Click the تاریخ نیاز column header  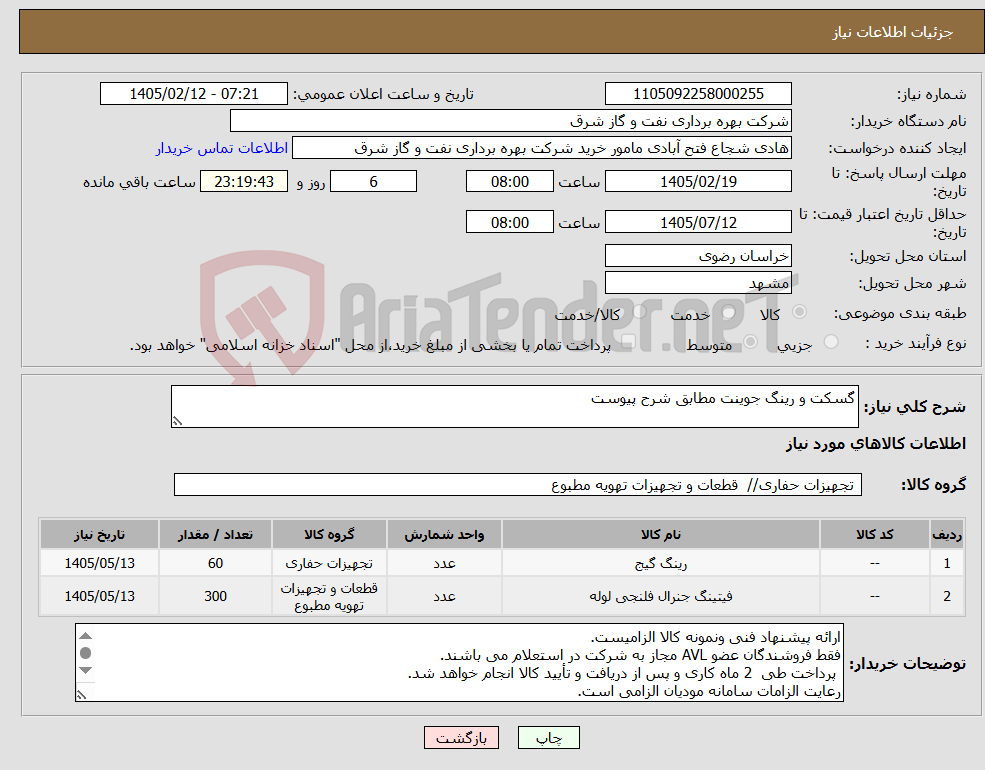pyautogui.click(x=99, y=534)
